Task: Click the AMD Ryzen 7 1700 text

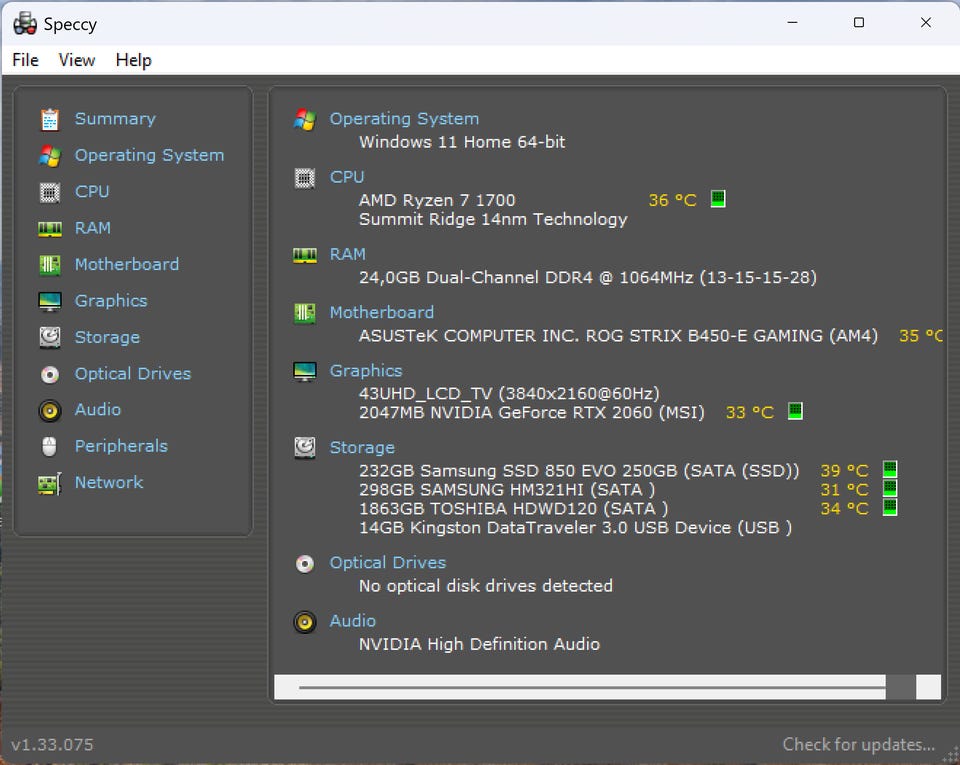Action: [437, 200]
